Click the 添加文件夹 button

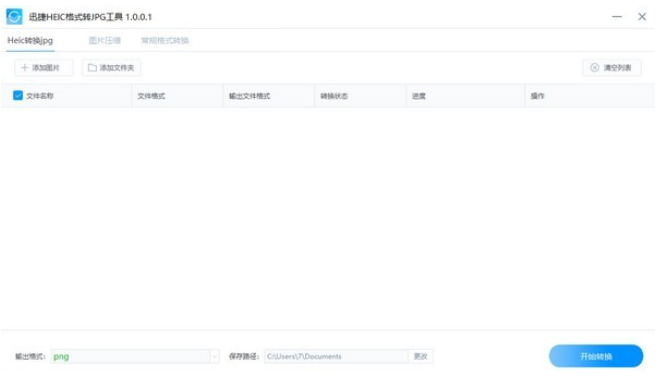pos(111,67)
